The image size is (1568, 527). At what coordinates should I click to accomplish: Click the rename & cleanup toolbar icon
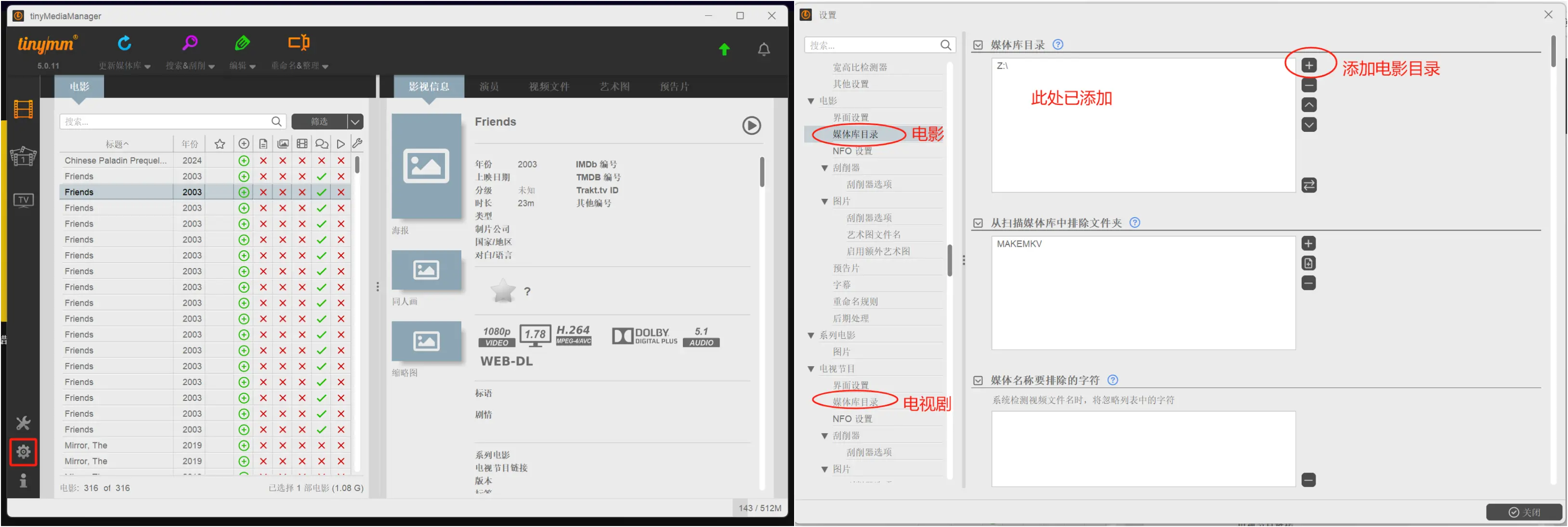point(299,43)
